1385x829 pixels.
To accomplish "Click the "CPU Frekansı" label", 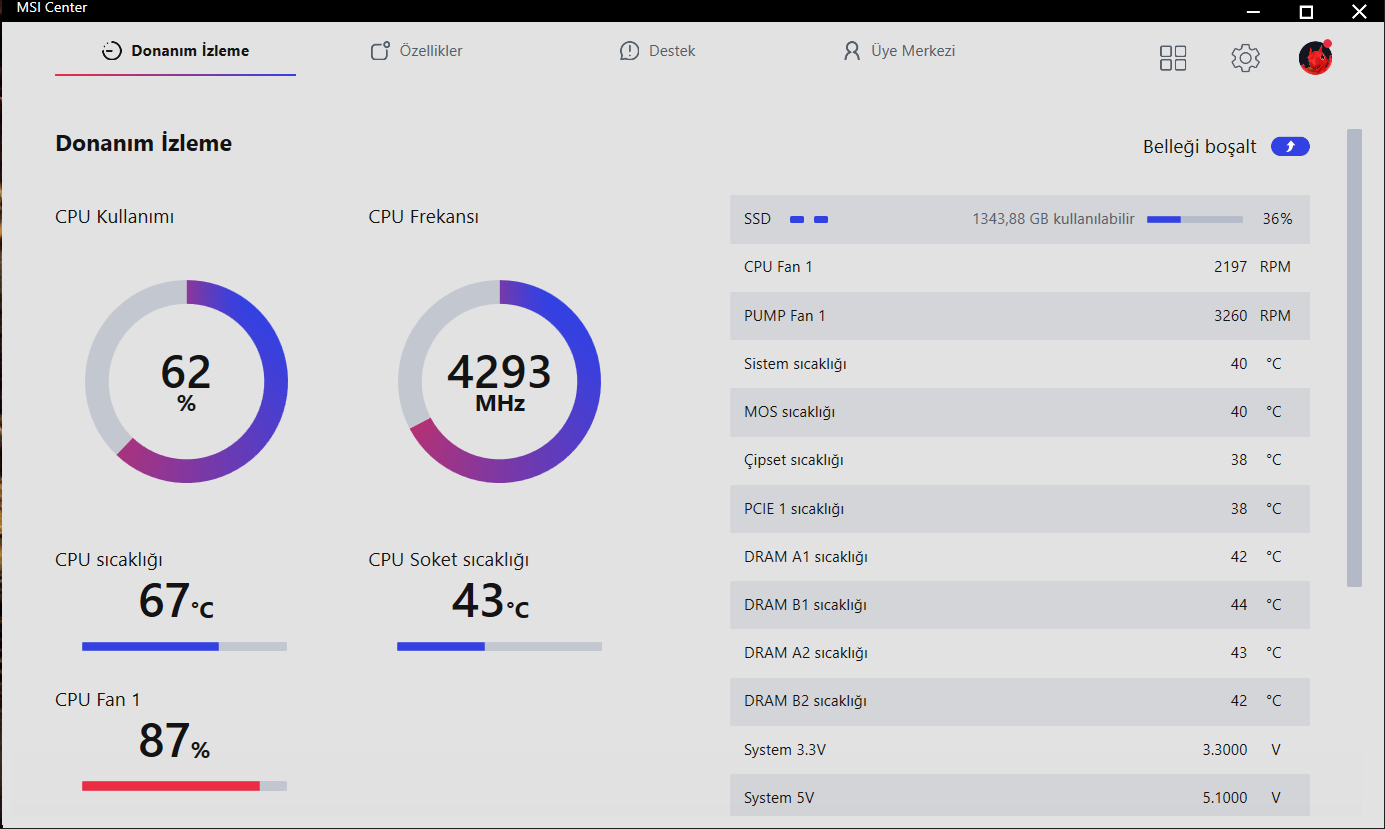I will pyautogui.click(x=424, y=217).
